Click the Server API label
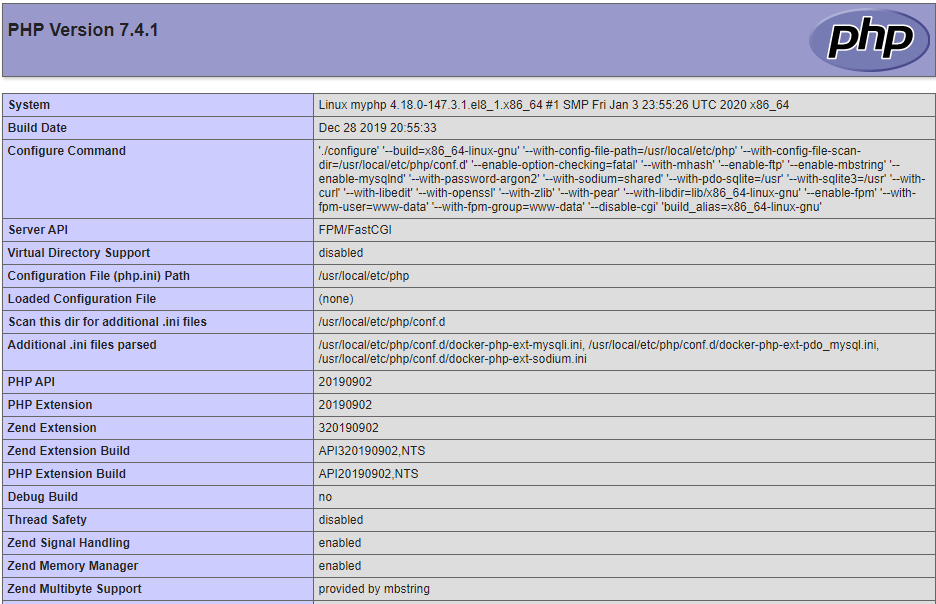 [38, 230]
